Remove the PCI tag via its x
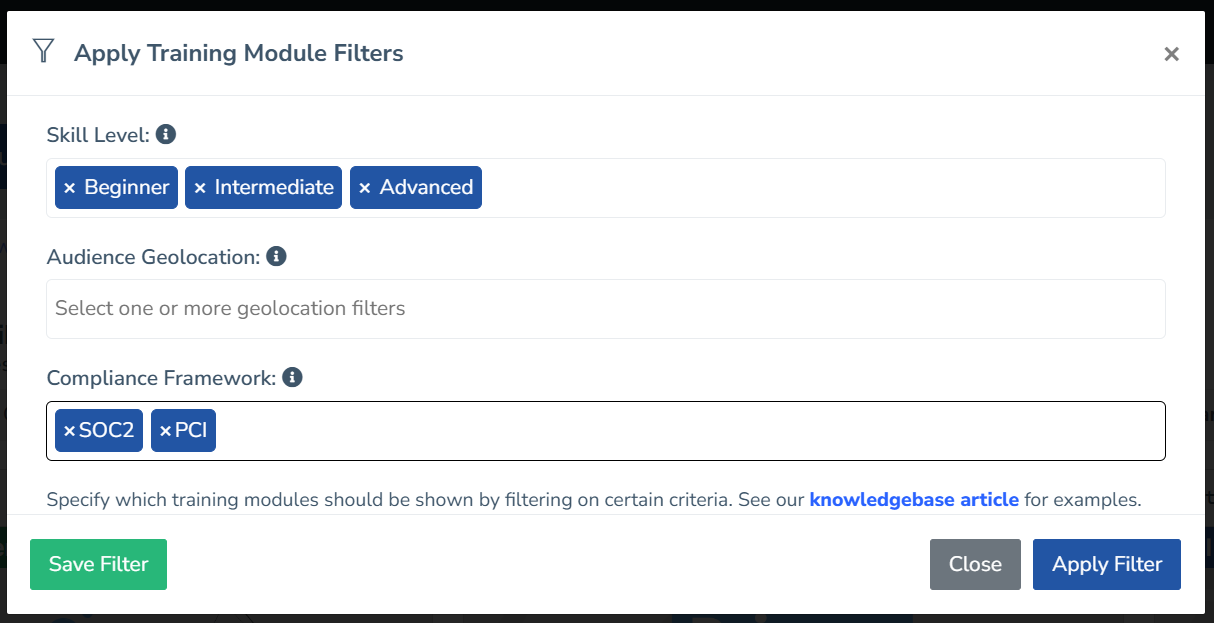Image resolution: width=1214 pixels, height=623 pixels. tap(165, 431)
